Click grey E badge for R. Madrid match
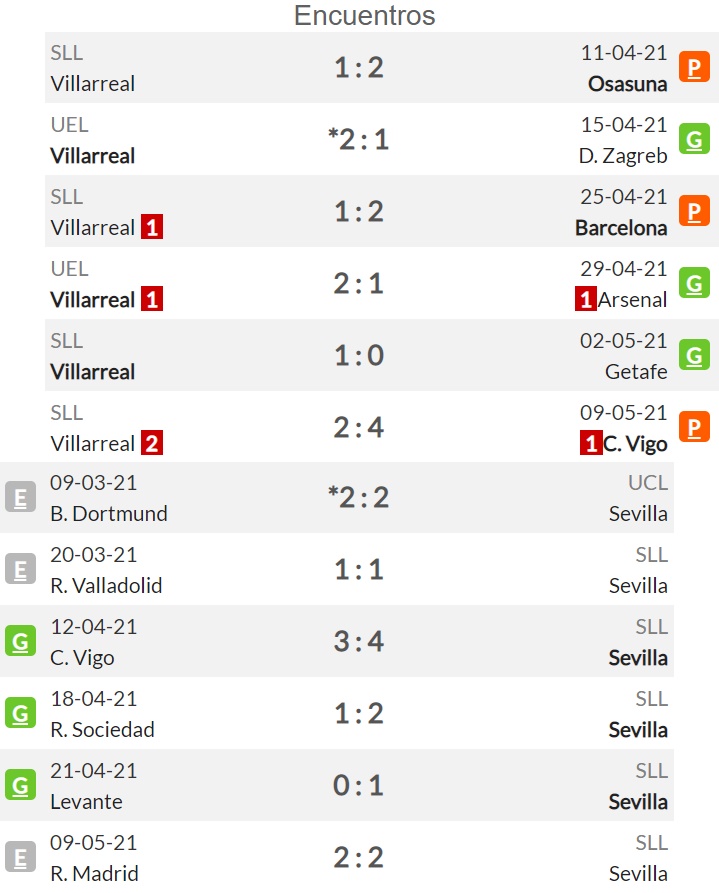Screen dimensions: 719x893 point(21,857)
